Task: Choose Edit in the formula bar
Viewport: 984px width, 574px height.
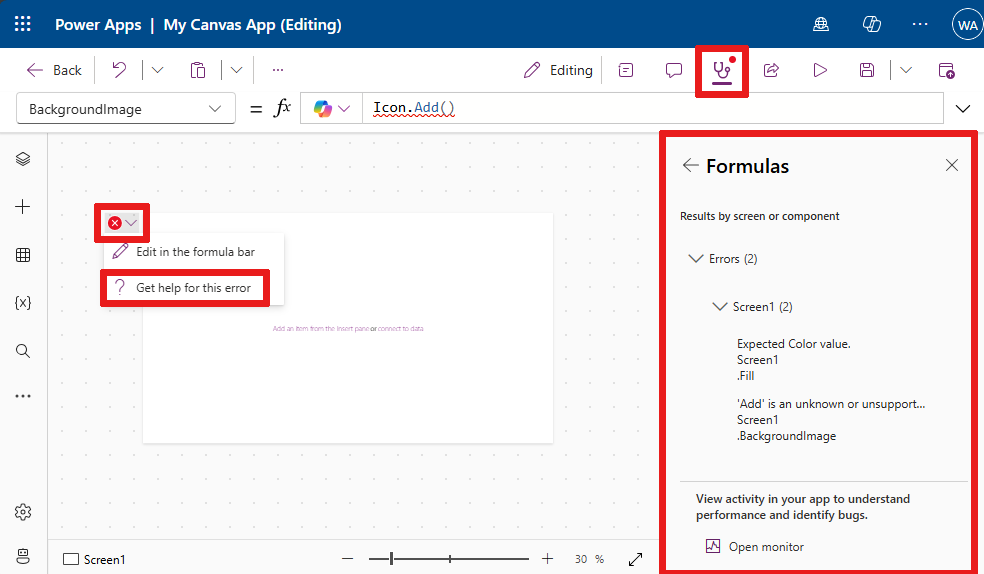Action: click(x=195, y=252)
